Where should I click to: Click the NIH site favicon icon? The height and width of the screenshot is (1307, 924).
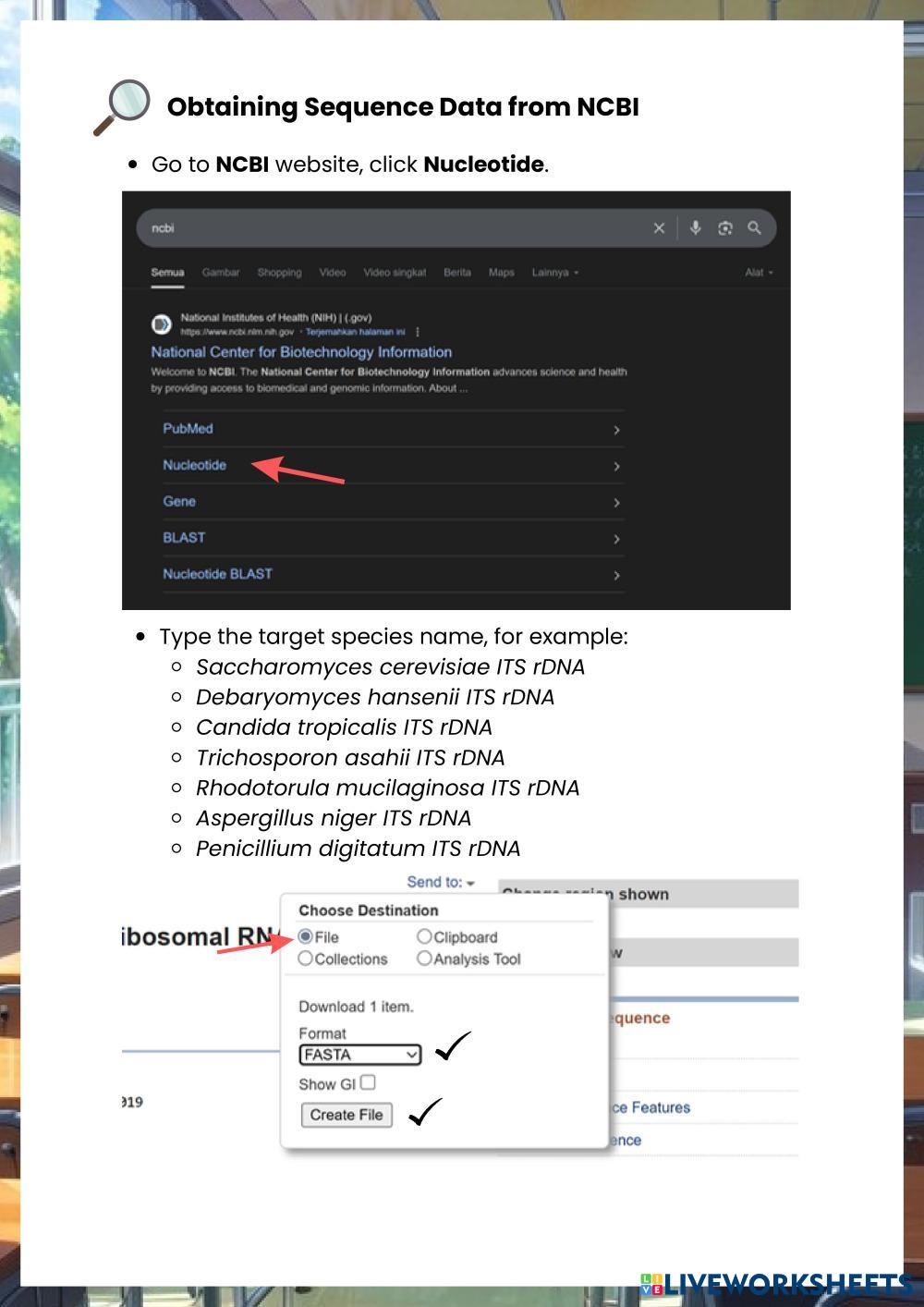[x=162, y=324]
